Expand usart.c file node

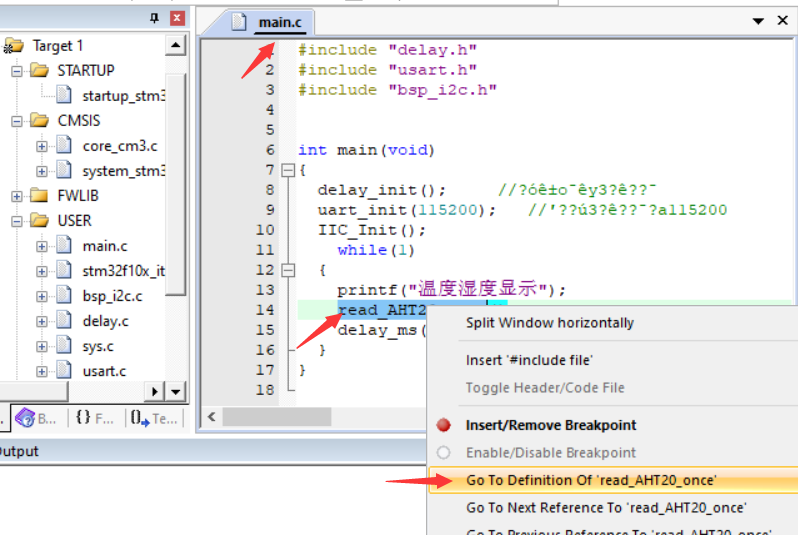click(42, 372)
